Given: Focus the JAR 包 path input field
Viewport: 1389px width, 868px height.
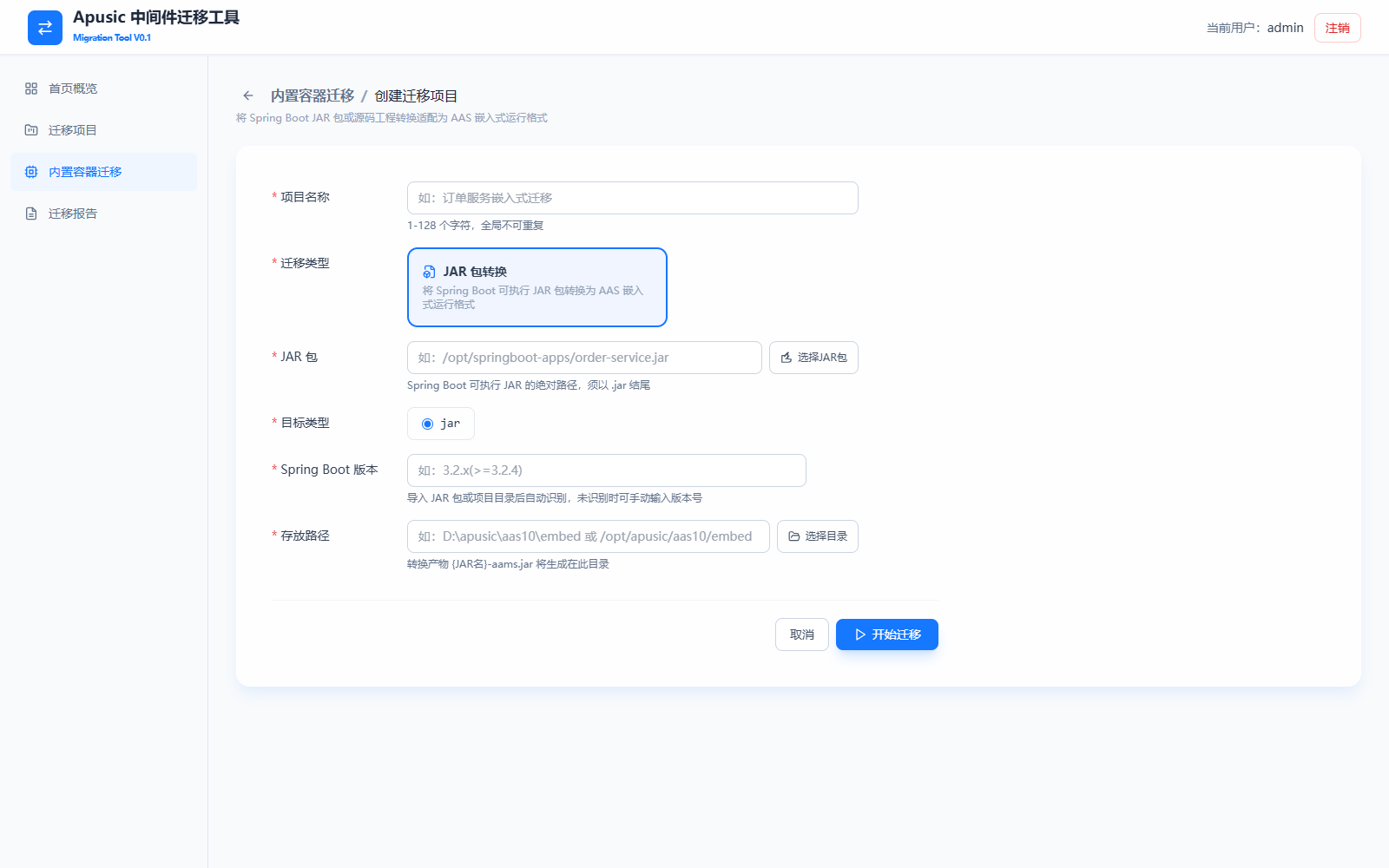Looking at the screenshot, I should (x=584, y=358).
